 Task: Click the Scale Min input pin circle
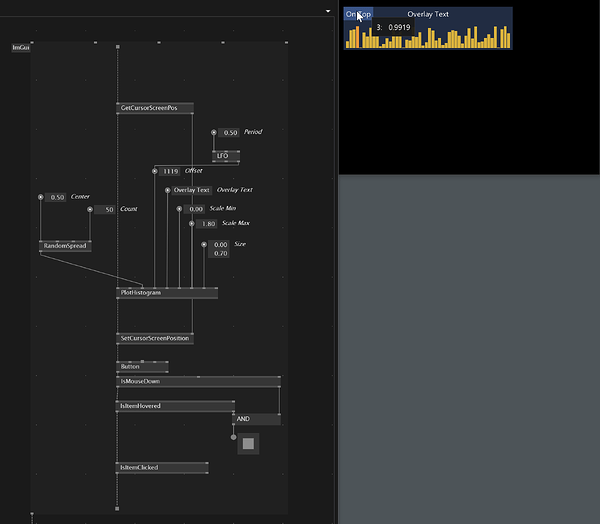coord(180,209)
